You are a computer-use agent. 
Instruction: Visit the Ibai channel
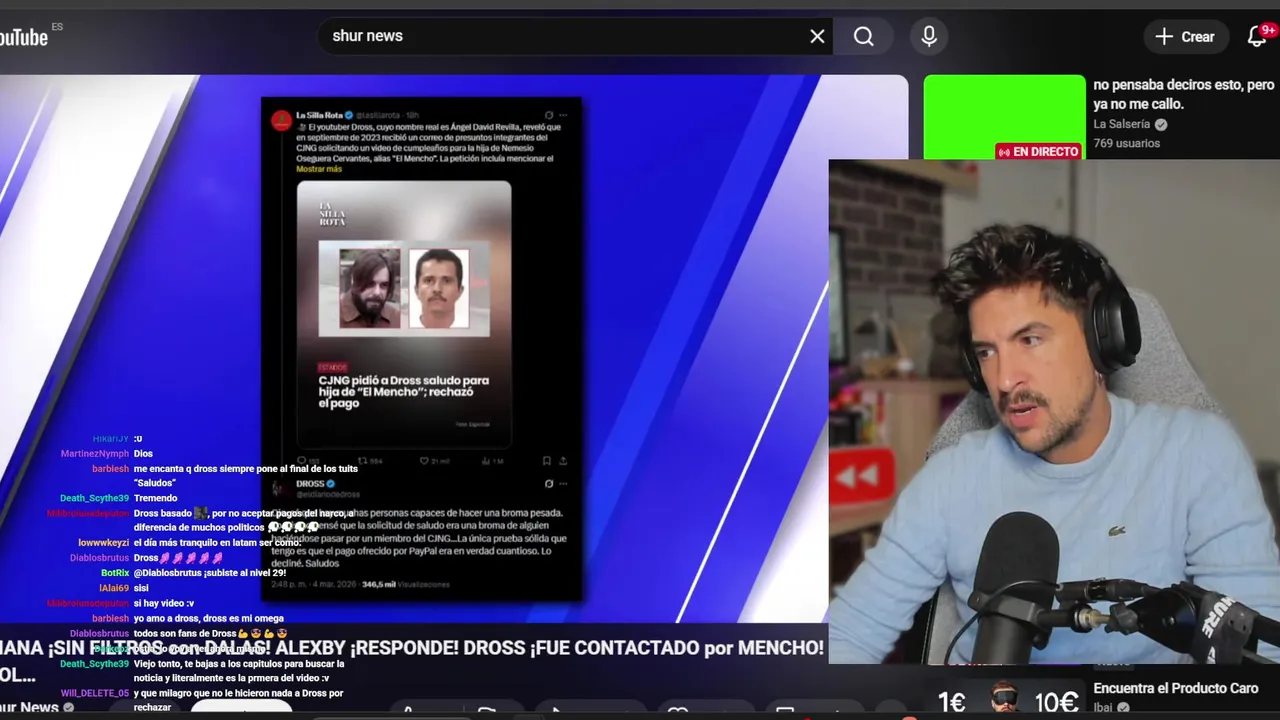[1105, 708]
